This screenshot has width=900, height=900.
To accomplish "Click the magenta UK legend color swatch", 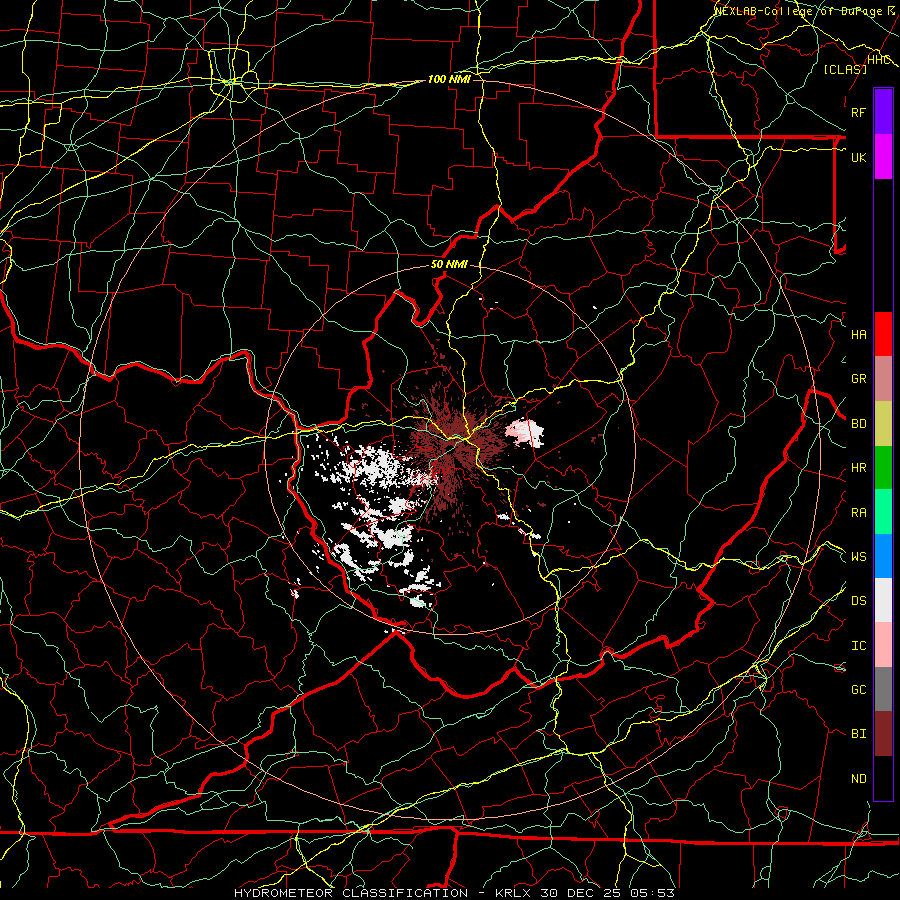I will pyautogui.click(x=883, y=157).
